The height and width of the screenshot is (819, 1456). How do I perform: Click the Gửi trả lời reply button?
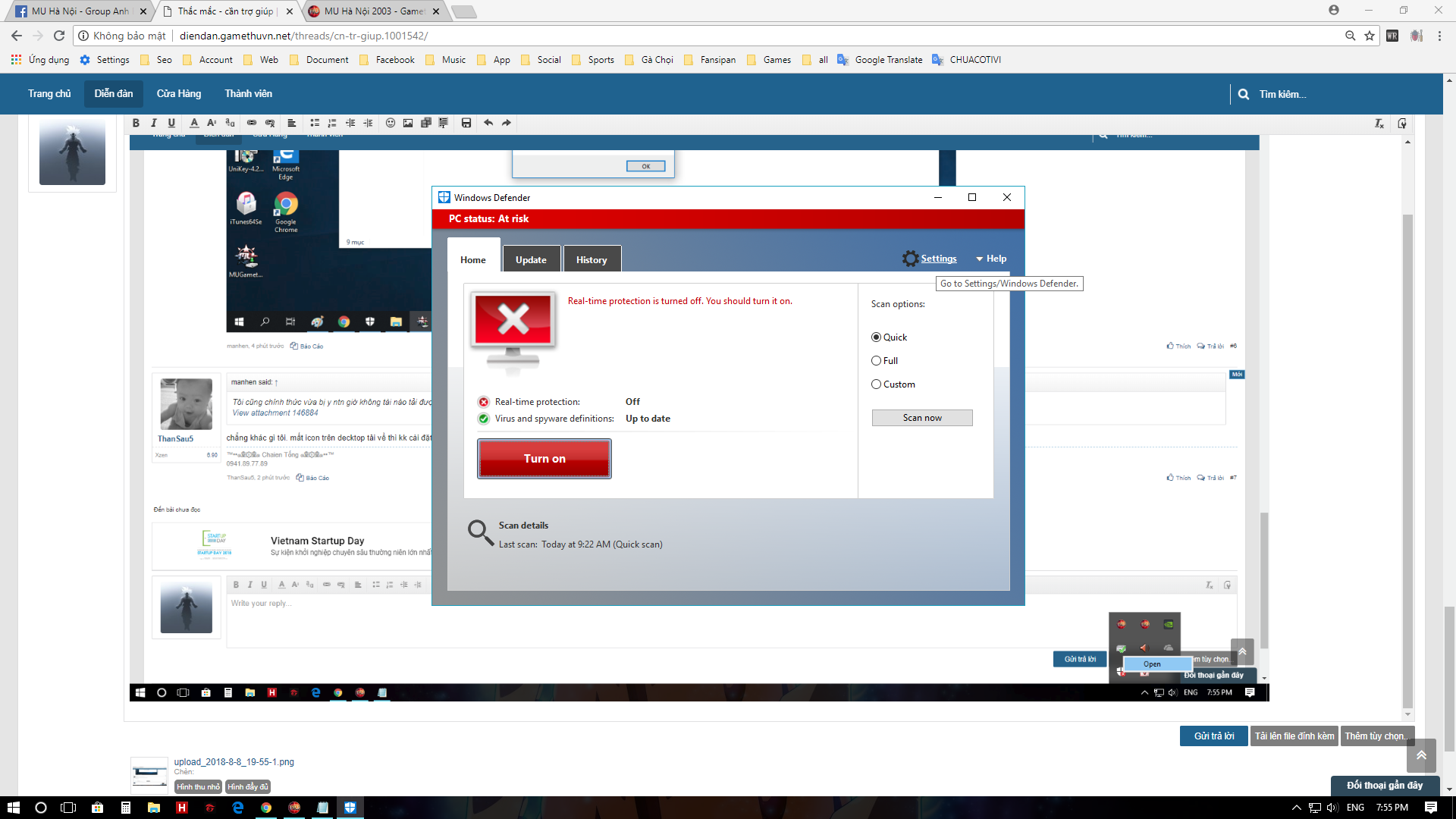tap(1214, 736)
